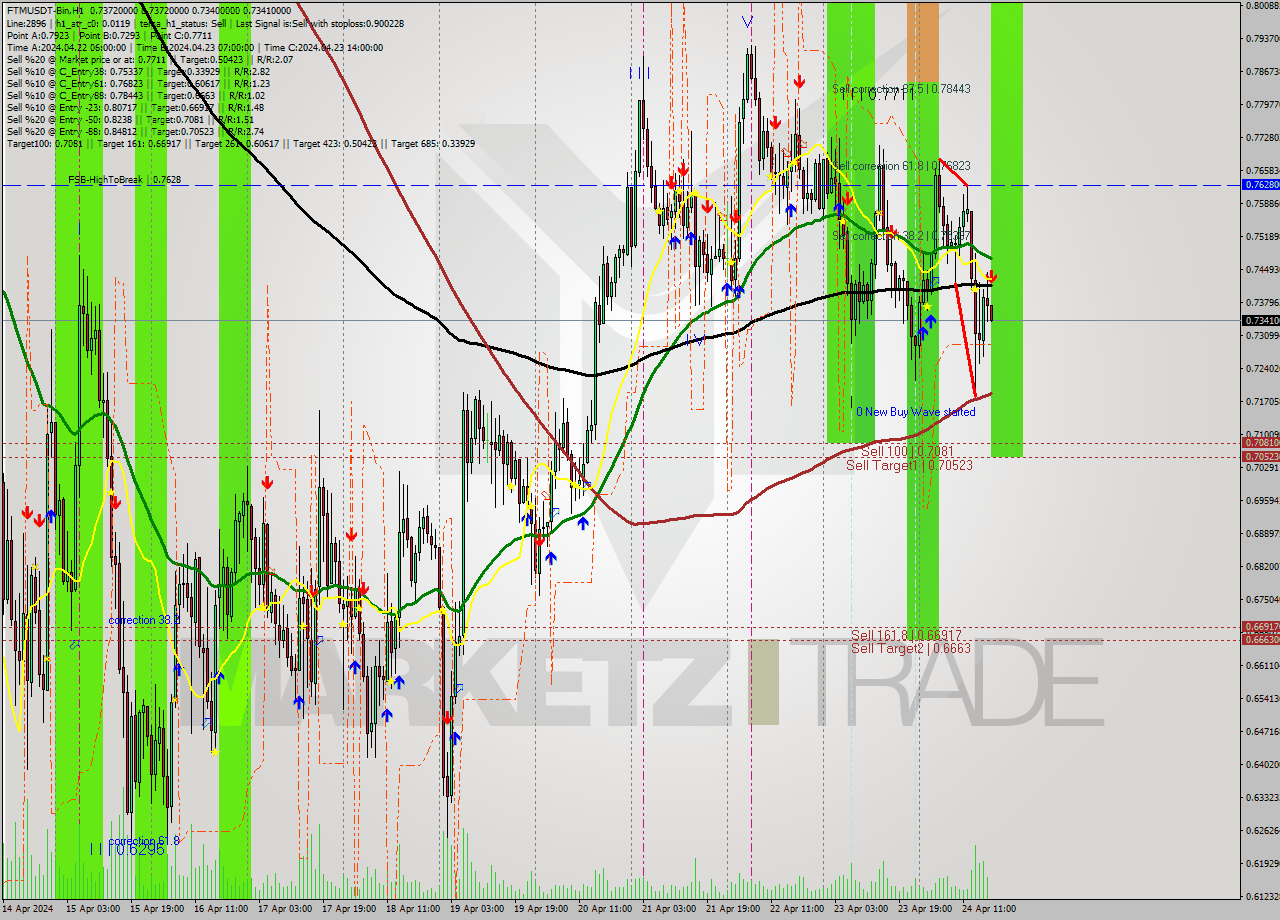The image size is (1280, 920).
Task: Click the 0.80088 price axis label
Action: [x=1261, y=5]
